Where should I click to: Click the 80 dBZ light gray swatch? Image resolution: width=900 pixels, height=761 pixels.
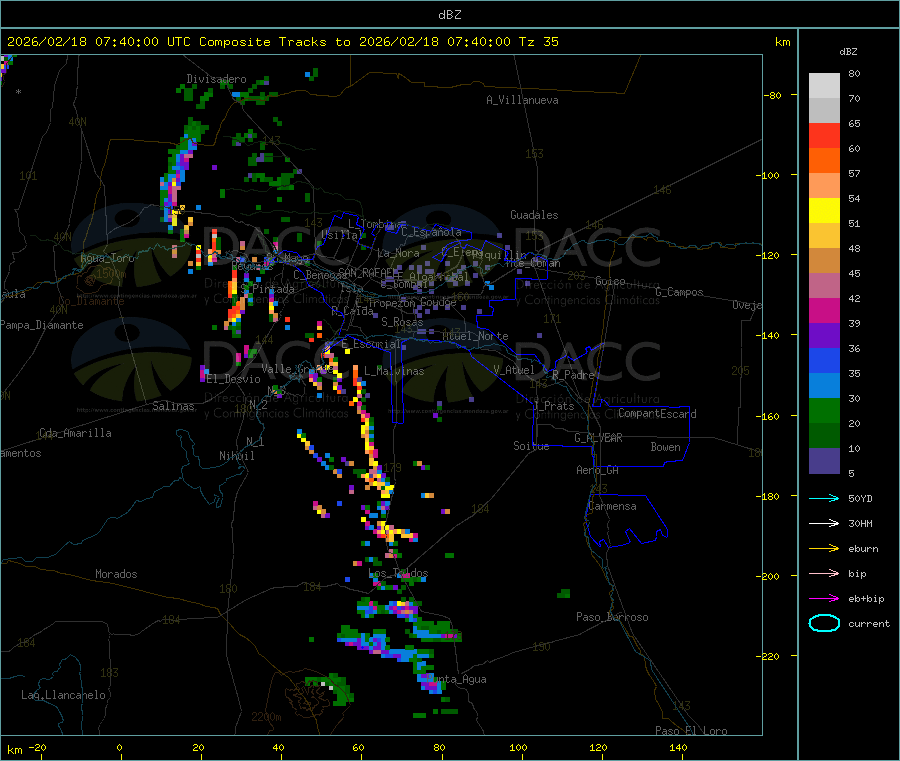(824, 86)
